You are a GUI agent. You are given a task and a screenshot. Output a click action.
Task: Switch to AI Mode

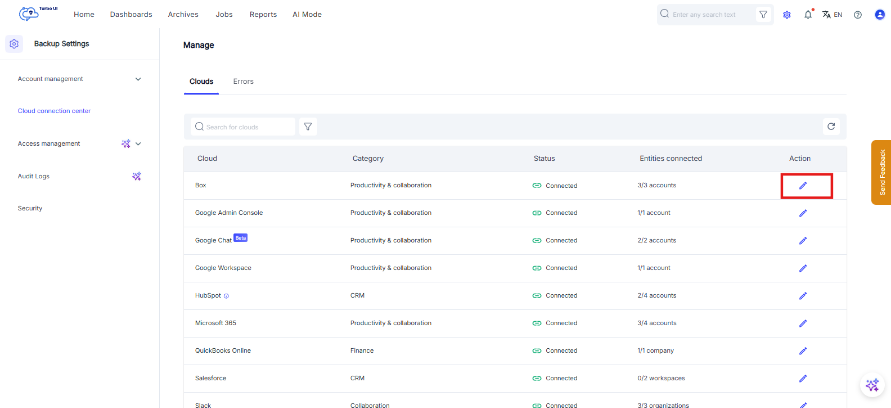307,15
